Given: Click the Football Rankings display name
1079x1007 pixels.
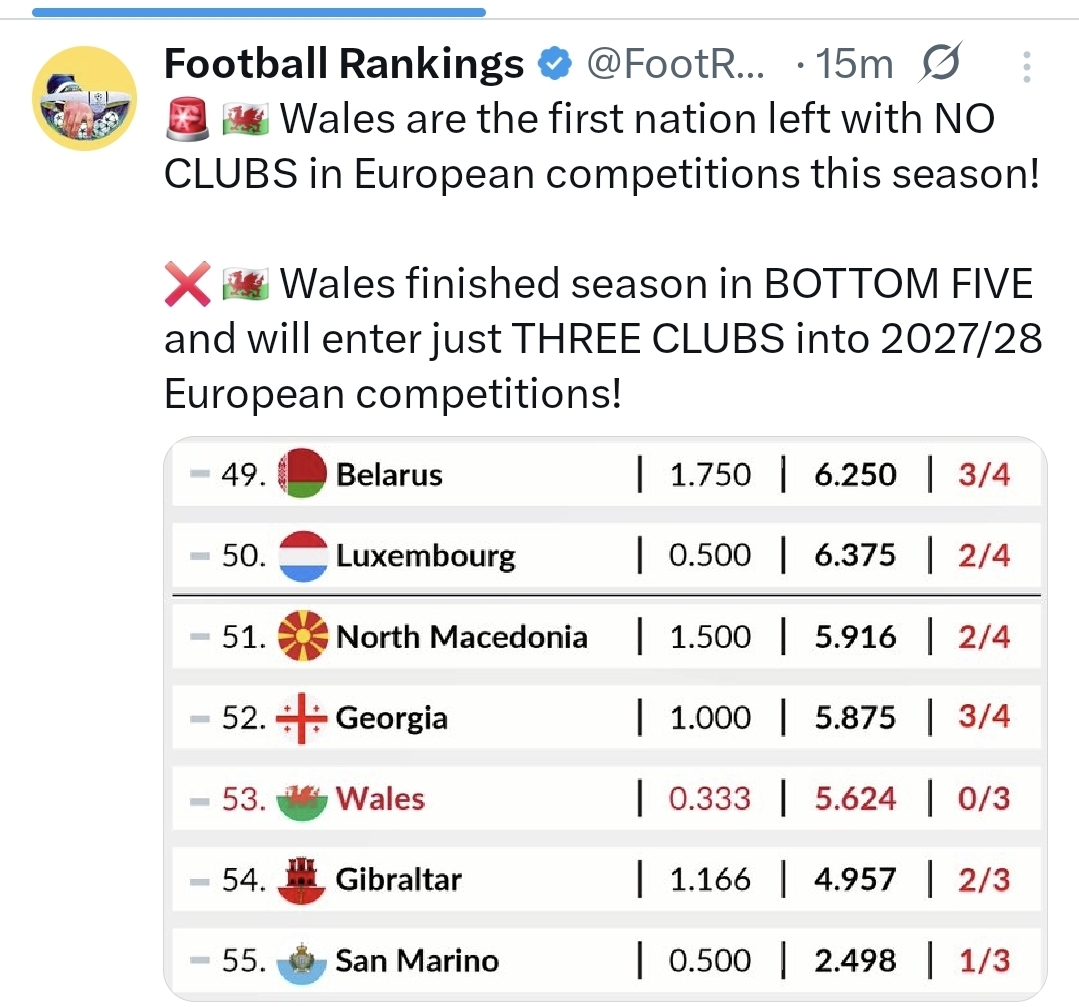Looking at the screenshot, I should 344,65.
